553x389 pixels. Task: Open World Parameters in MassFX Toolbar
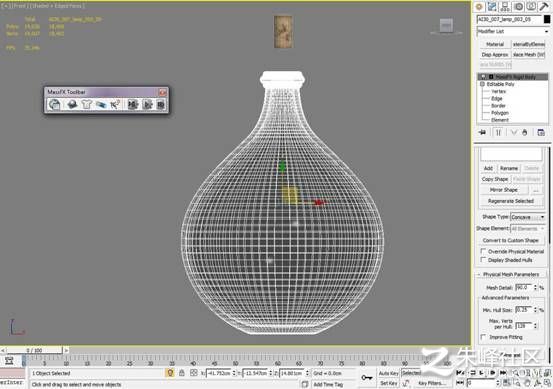tap(54, 104)
